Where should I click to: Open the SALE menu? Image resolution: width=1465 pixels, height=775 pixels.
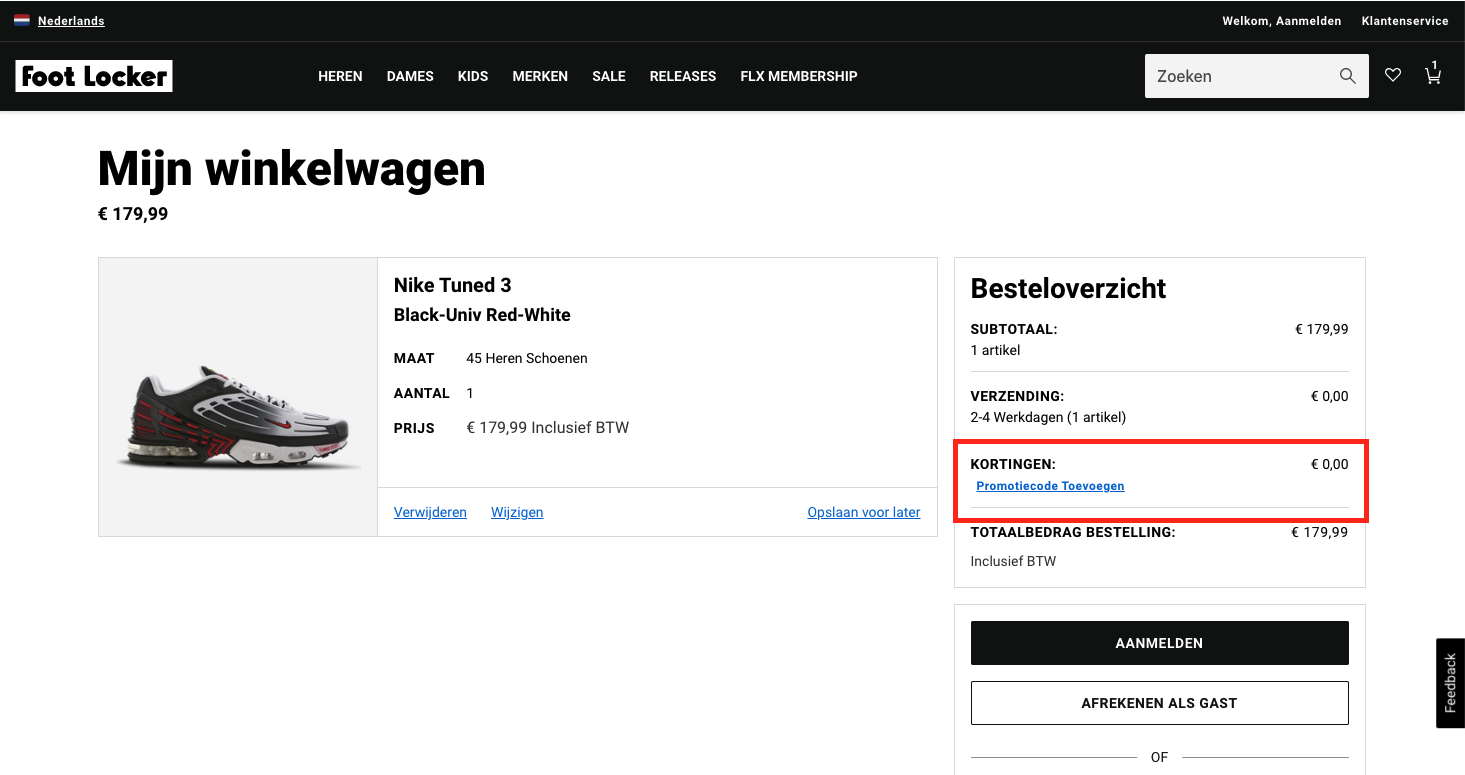coord(609,76)
